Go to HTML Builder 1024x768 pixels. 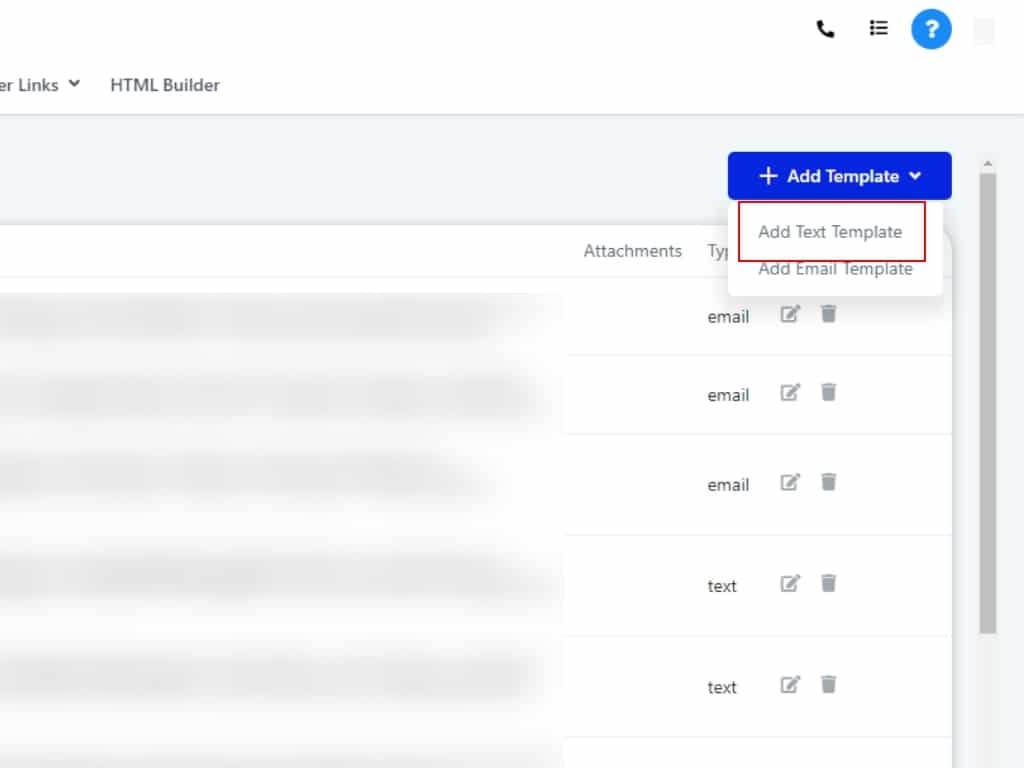165,85
